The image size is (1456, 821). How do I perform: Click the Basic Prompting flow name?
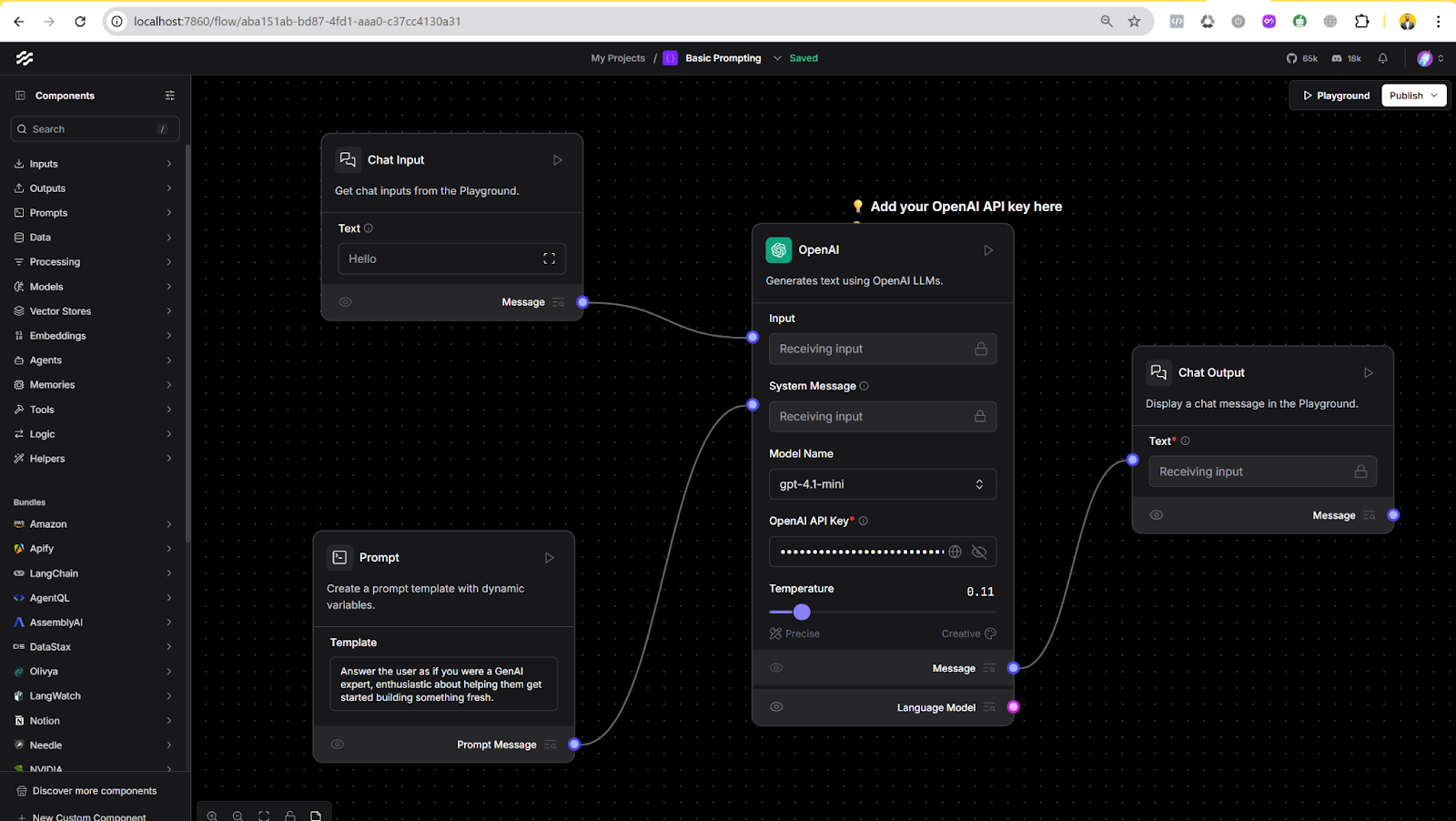(x=723, y=58)
